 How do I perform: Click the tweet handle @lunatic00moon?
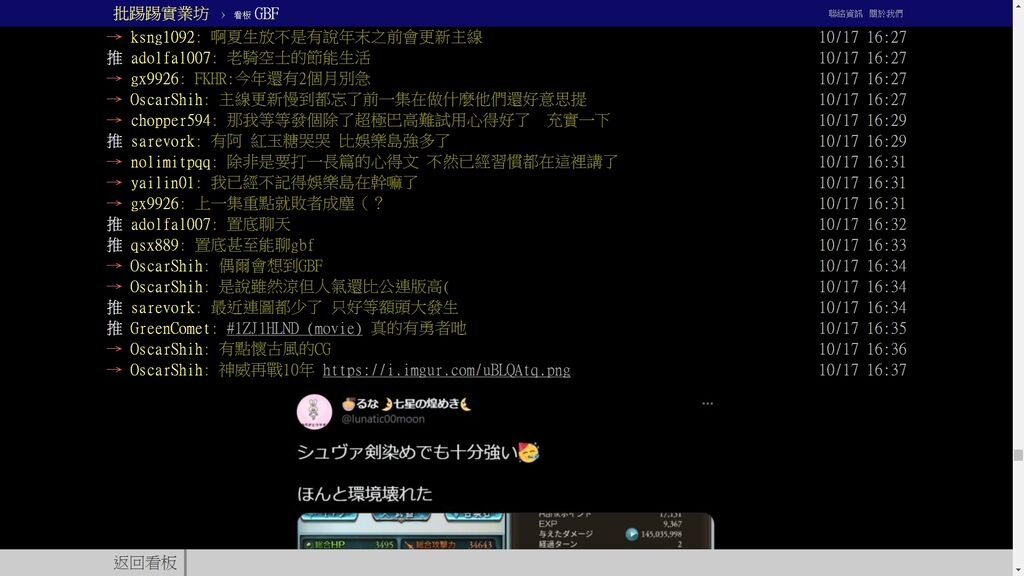[383, 419]
